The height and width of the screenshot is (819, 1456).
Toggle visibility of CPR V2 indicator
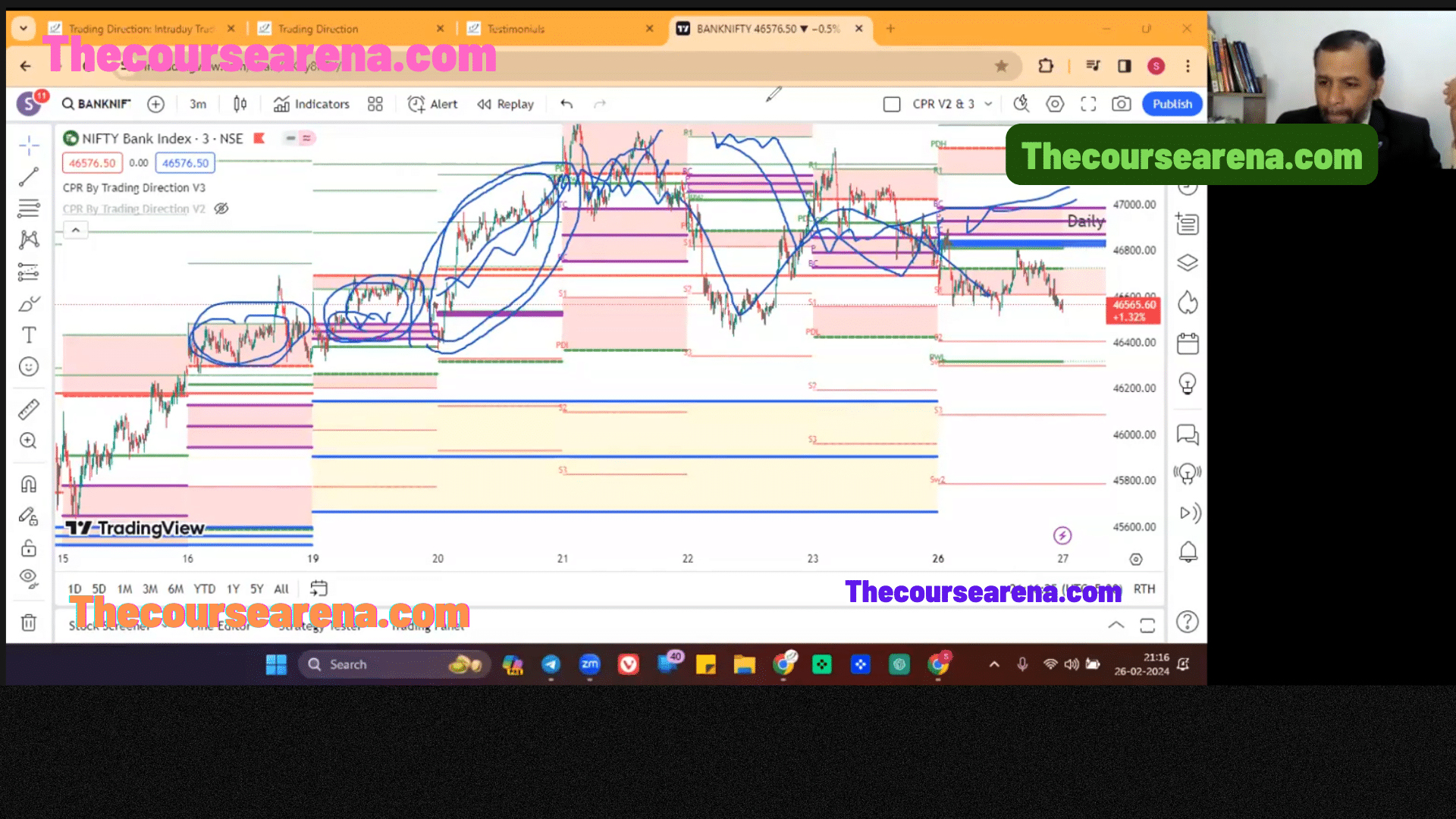coord(221,209)
